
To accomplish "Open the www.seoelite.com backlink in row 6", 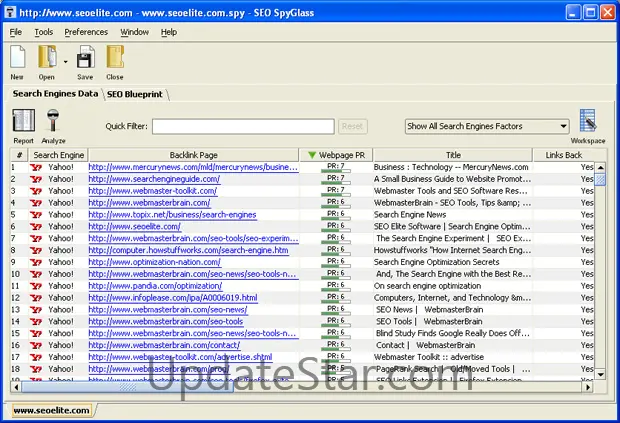I will 134,227.
